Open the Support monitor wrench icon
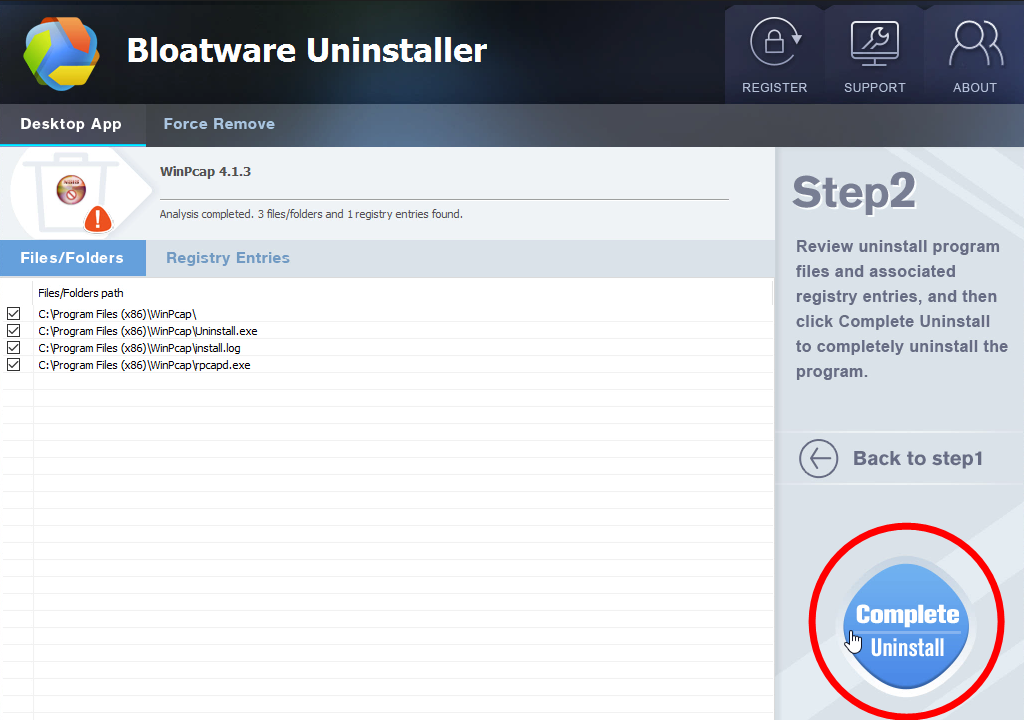 pyautogui.click(x=874, y=43)
